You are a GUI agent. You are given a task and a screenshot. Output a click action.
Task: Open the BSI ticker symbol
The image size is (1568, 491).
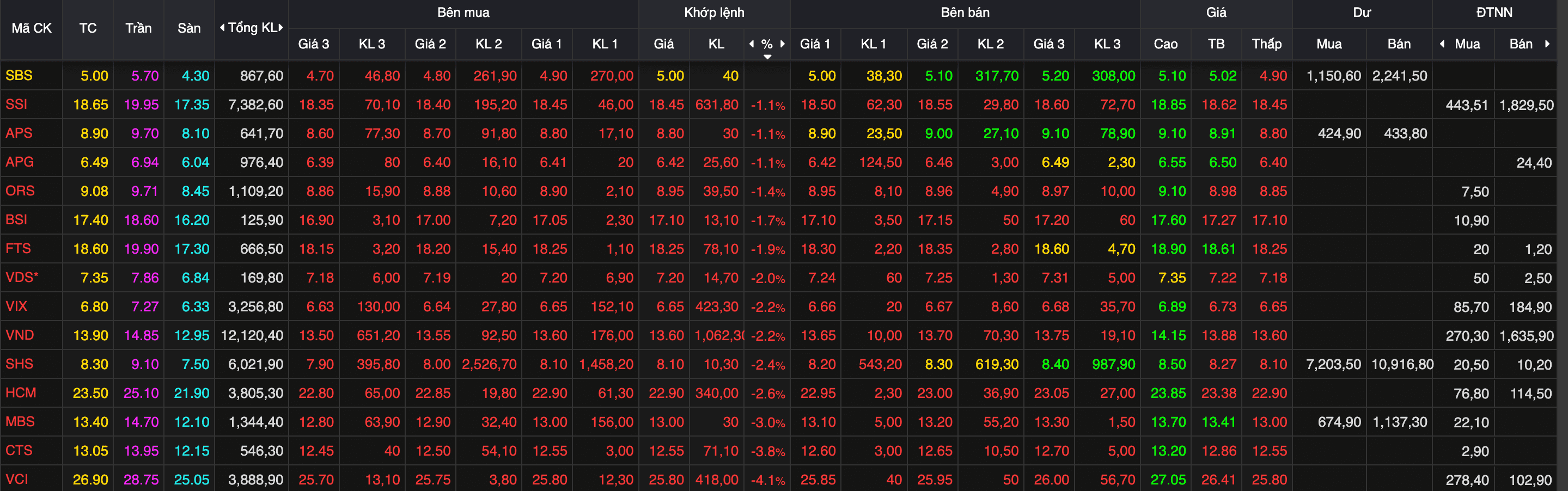point(16,219)
